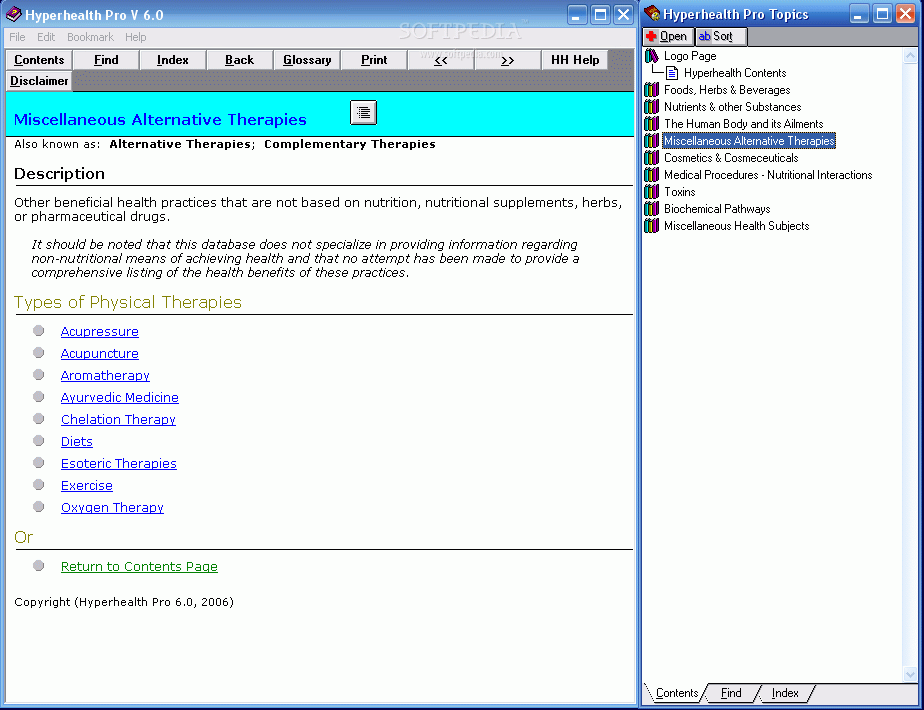This screenshot has width=924, height=710.
Task: Open the File menu
Action: coord(17,37)
